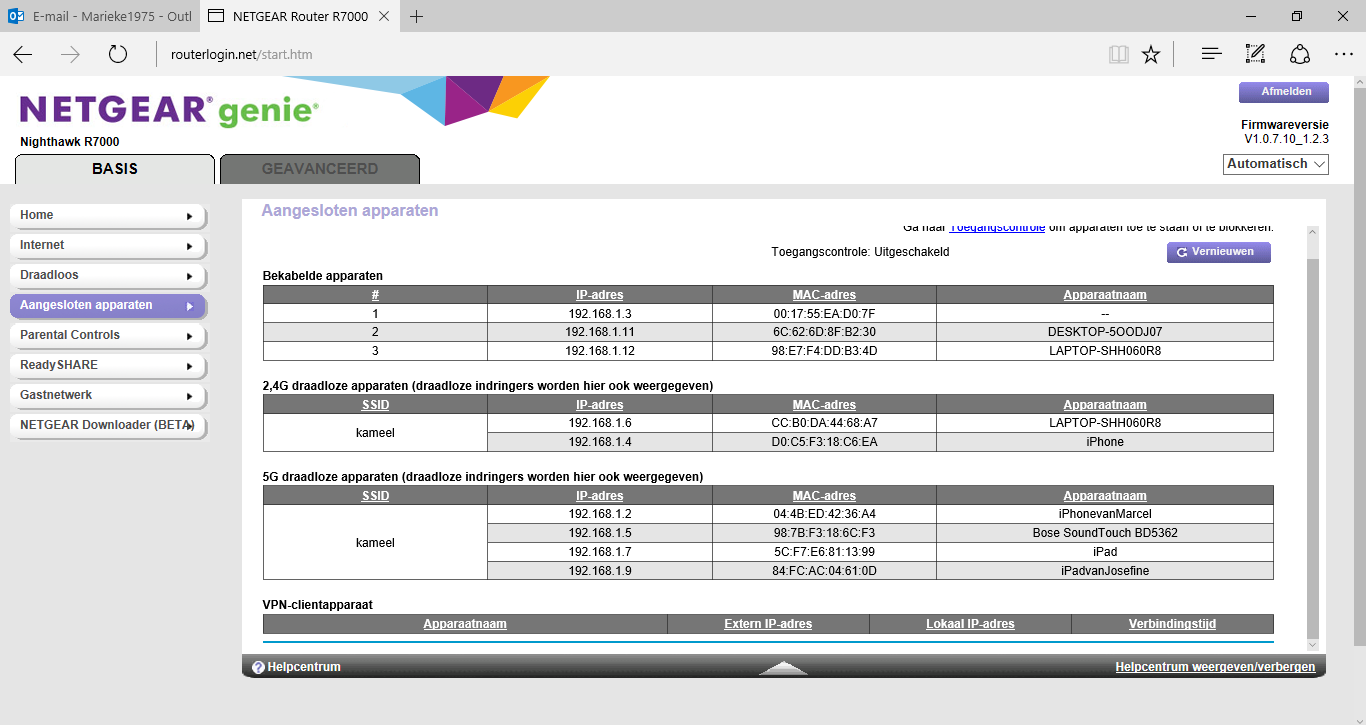This screenshot has width=1366, height=725.
Task: Click the Aangesloten apparaten page heading
Action: (x=350, y=211)
